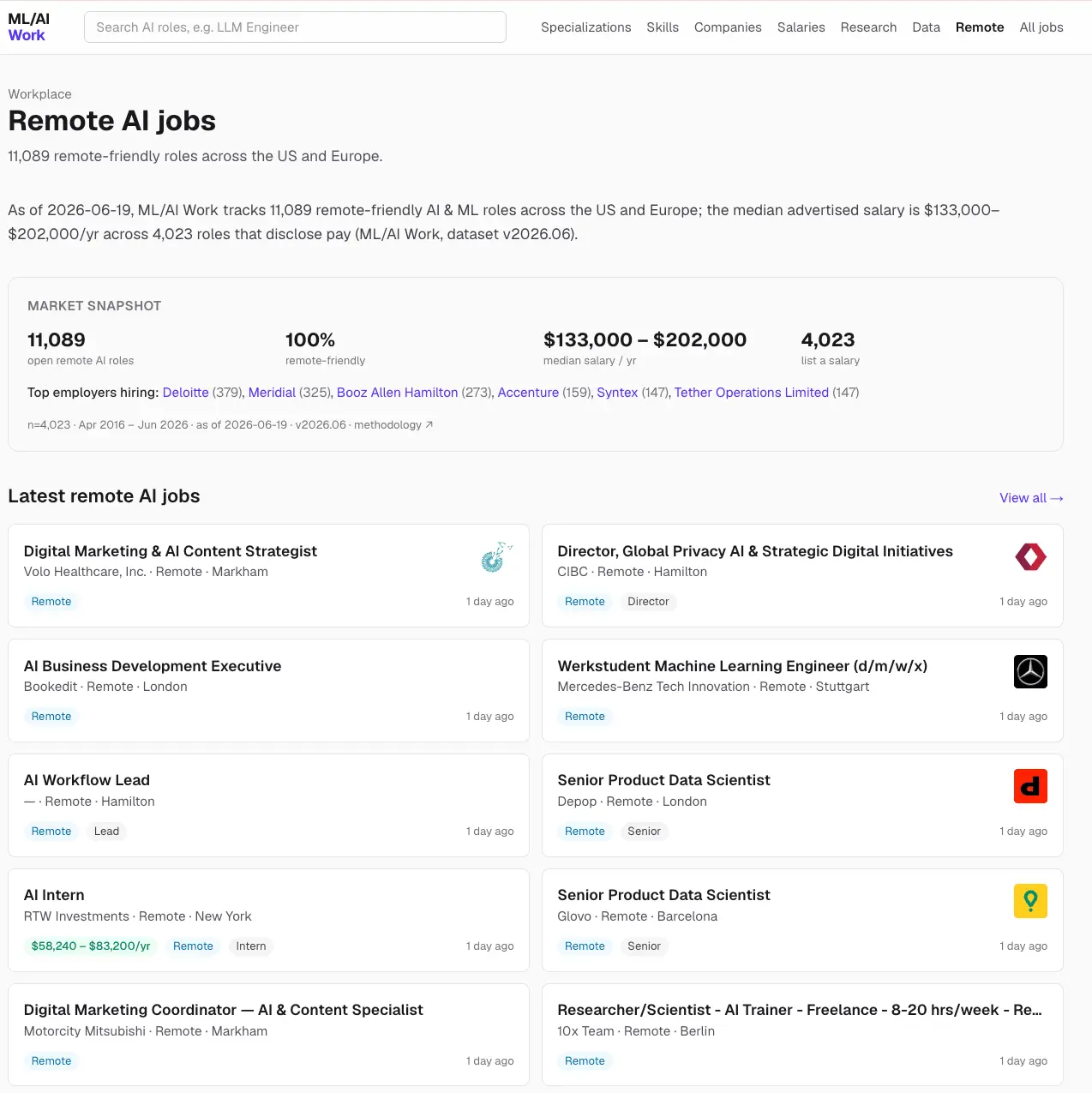The image size is (1092, 1093).
Task: Click the ML/AI Work logo
Action: [x=29, y=27]
